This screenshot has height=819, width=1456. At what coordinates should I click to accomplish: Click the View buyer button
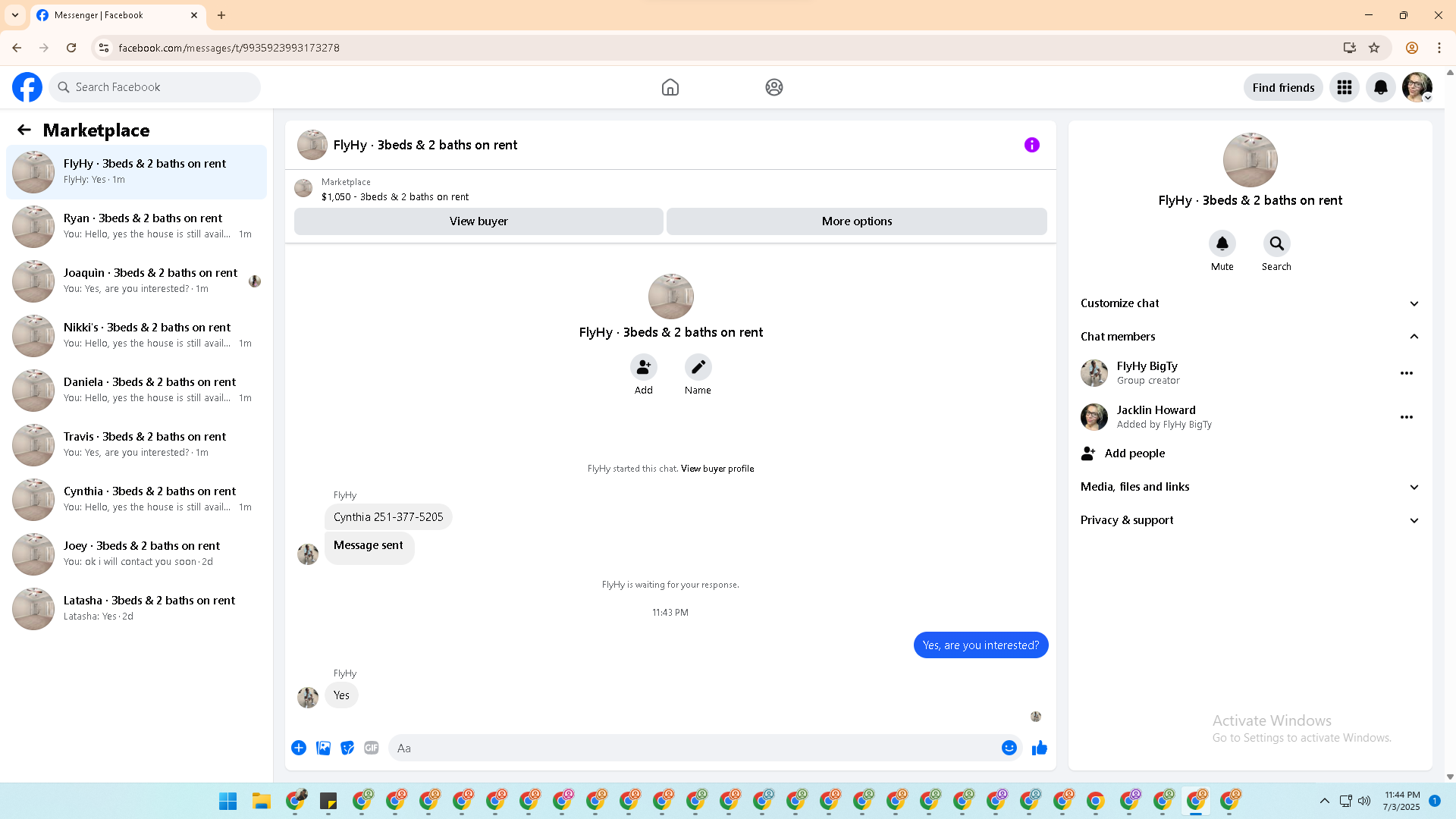pos(479,221)
